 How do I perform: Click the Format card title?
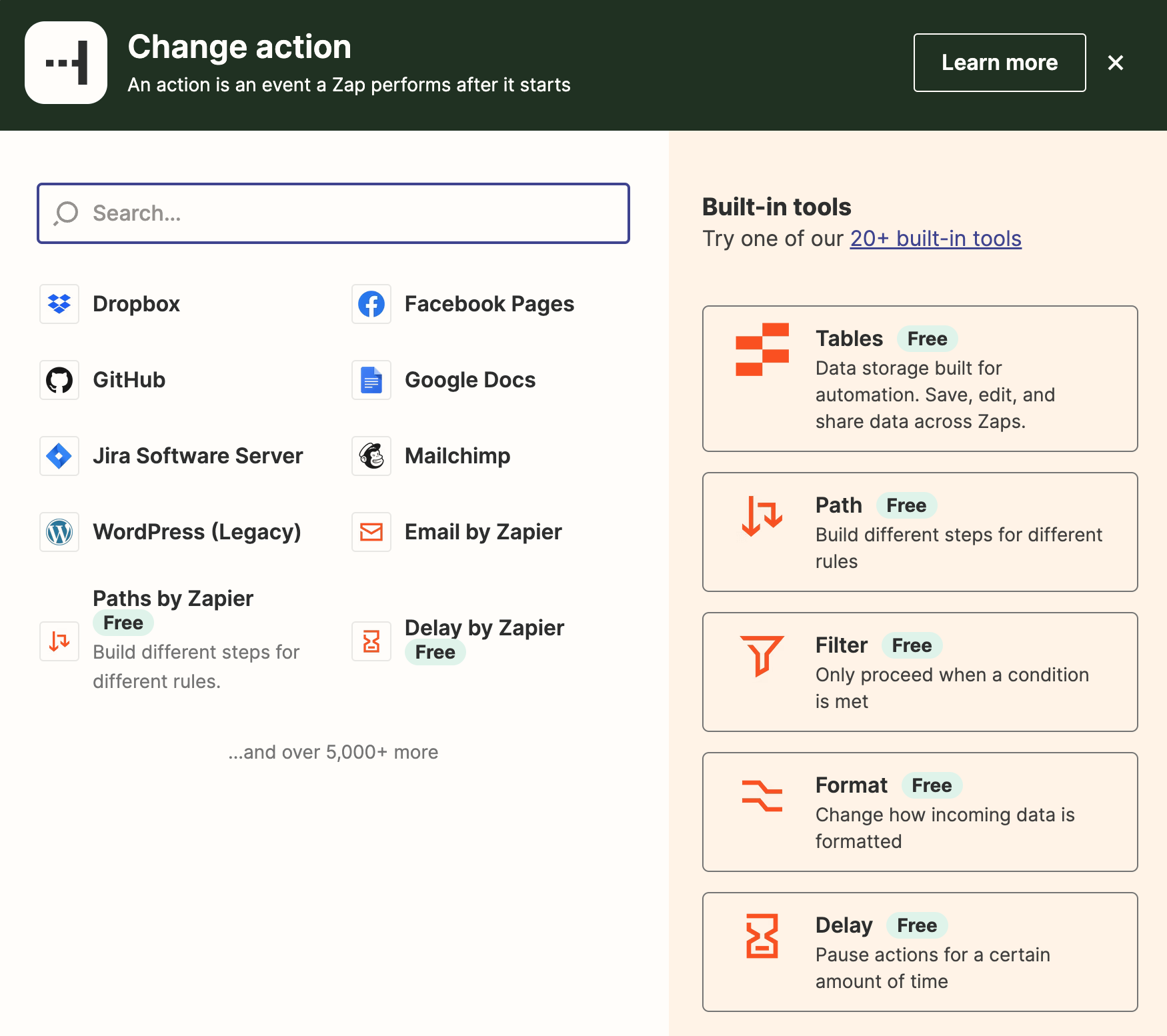pos(852,785)
